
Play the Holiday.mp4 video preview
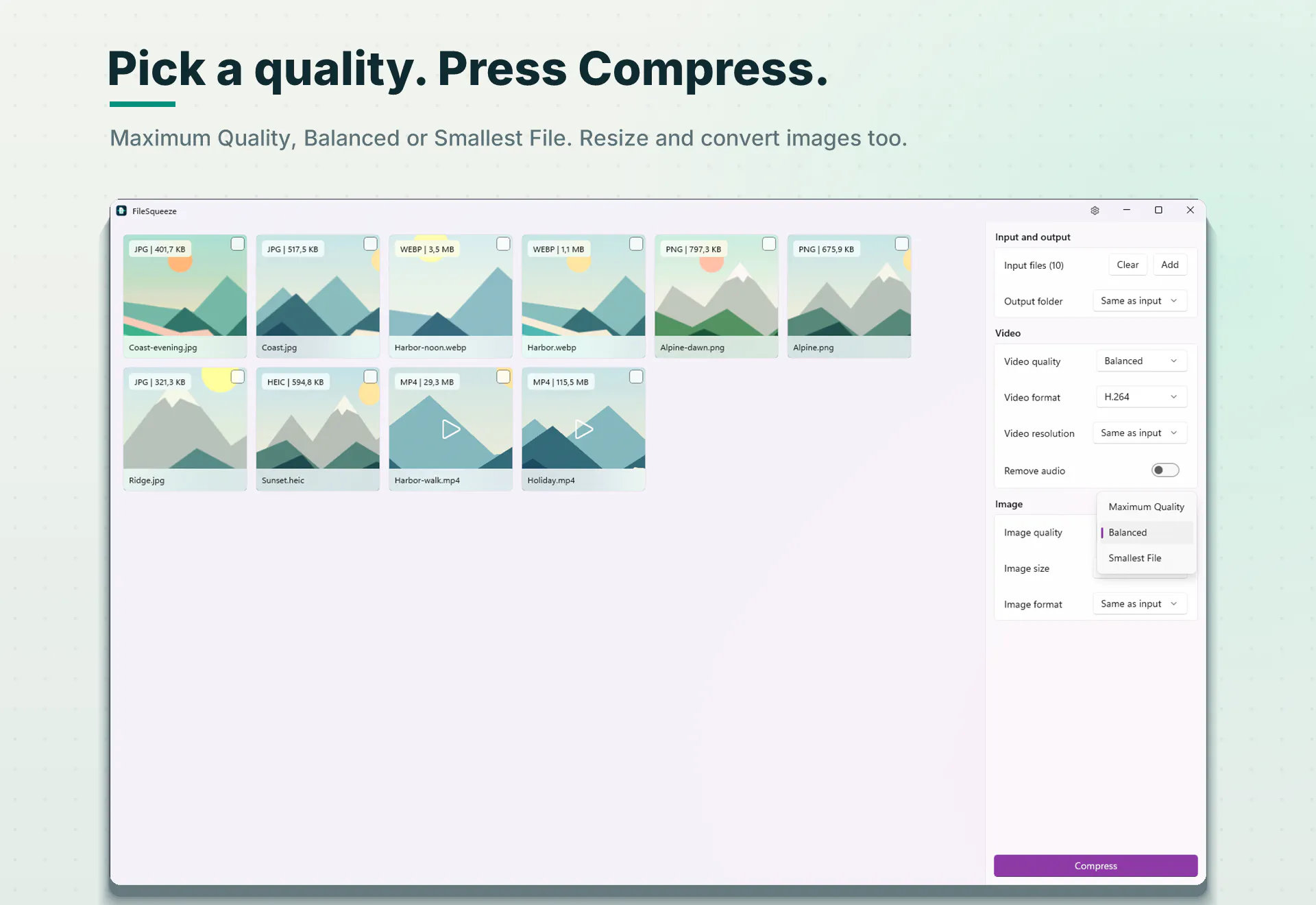(x=583, y=429)
